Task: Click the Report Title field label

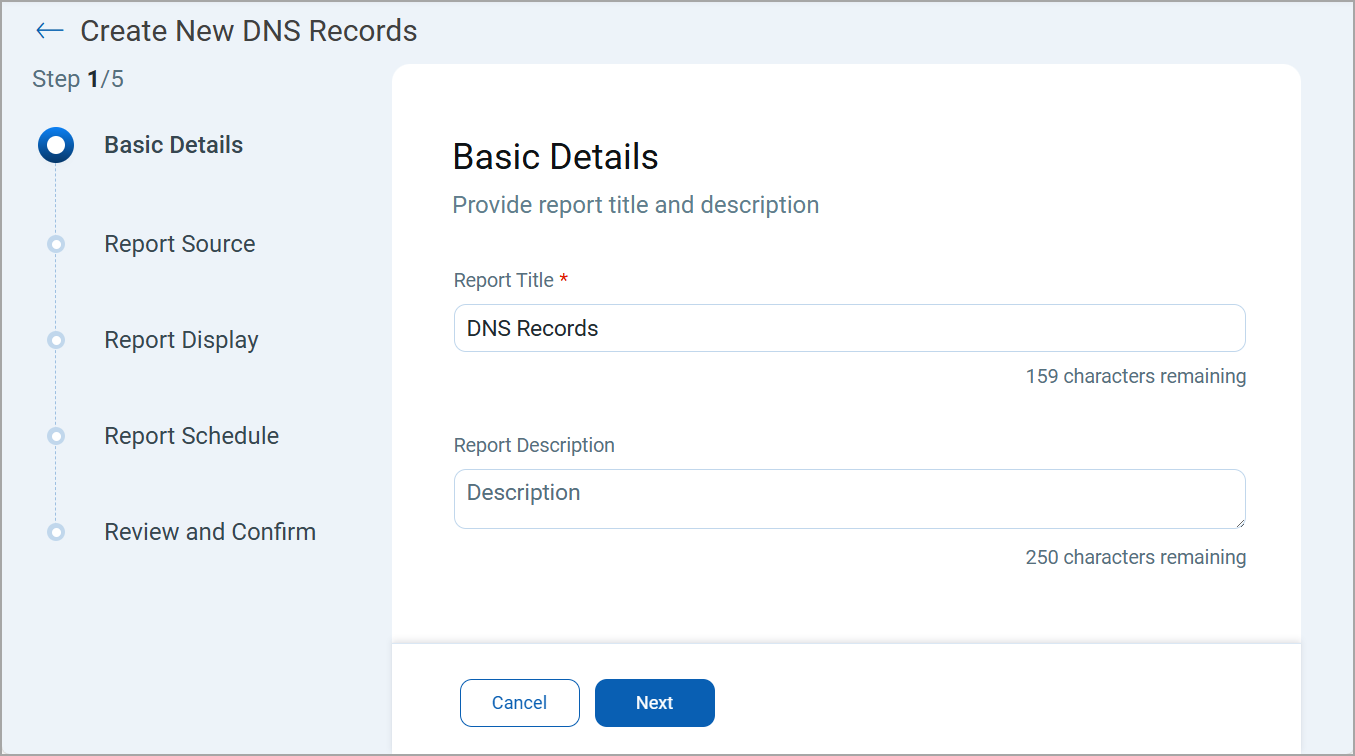Action: pyautogui.click(x=504, y=281)
